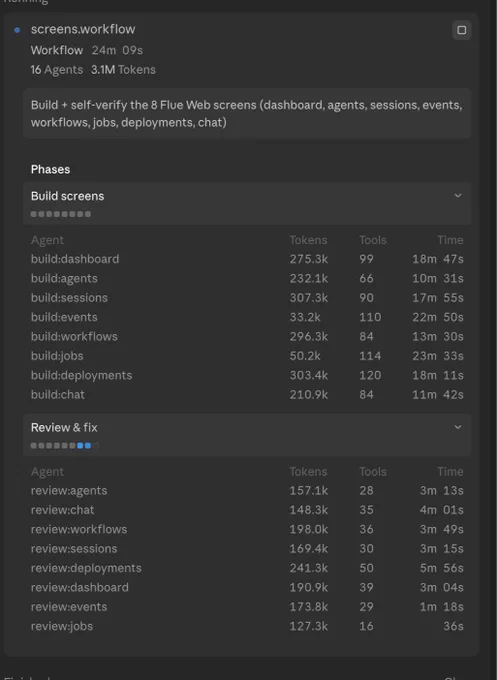This screenshot has width=497, height=680.
Task: Open the review:agents row
Action: (247, 490)
